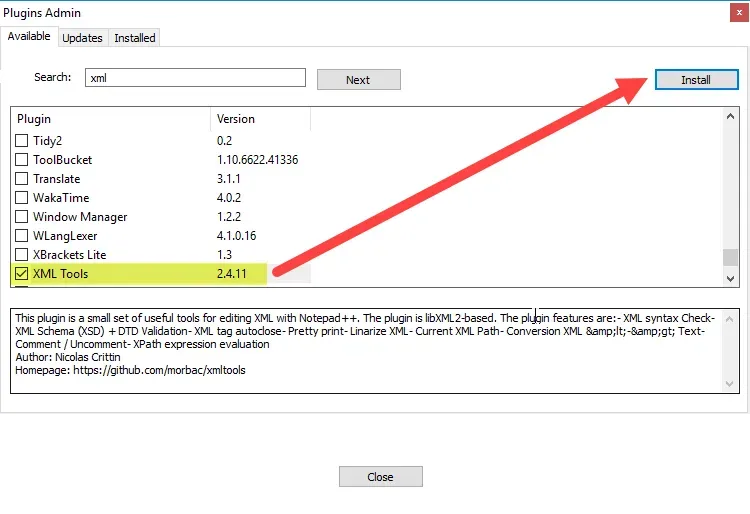Viewport: 750px width, 514px height.
Task: Check the Tidy2 plugin checkbox
Action: click(22, 141)
